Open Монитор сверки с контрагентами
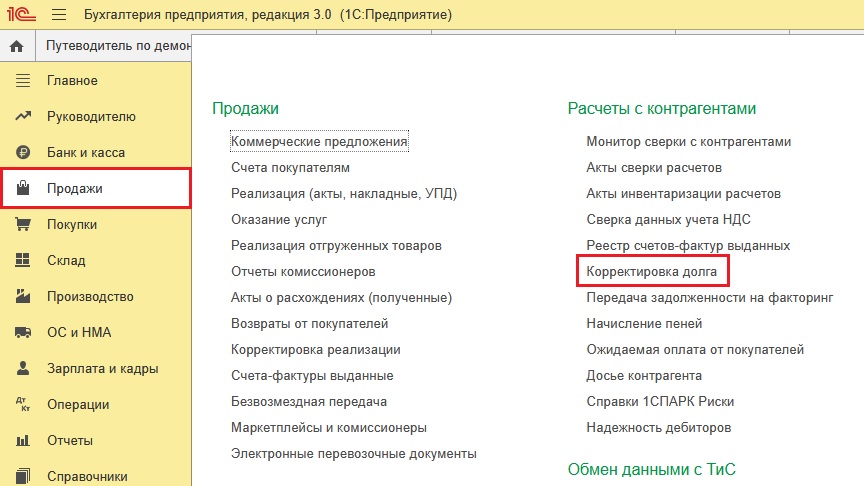Image resolution: width=864 pixels, height=486 pixels. (x=689, y=142)
